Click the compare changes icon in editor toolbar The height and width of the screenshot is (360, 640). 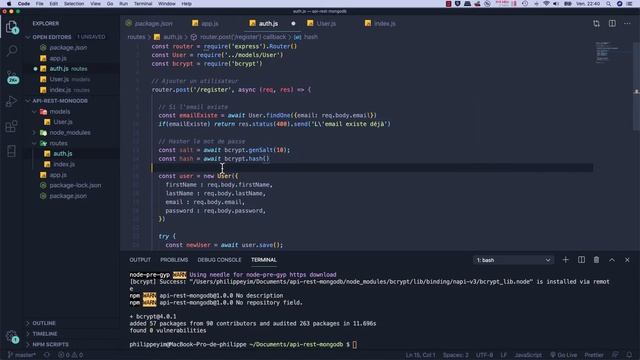(597, 24)
